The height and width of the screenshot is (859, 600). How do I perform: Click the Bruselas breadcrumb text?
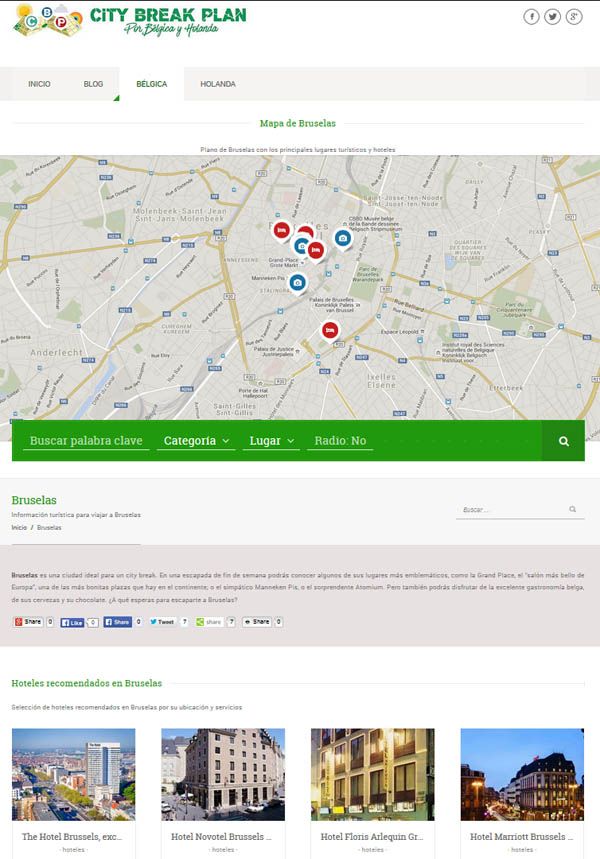point(49,528)
